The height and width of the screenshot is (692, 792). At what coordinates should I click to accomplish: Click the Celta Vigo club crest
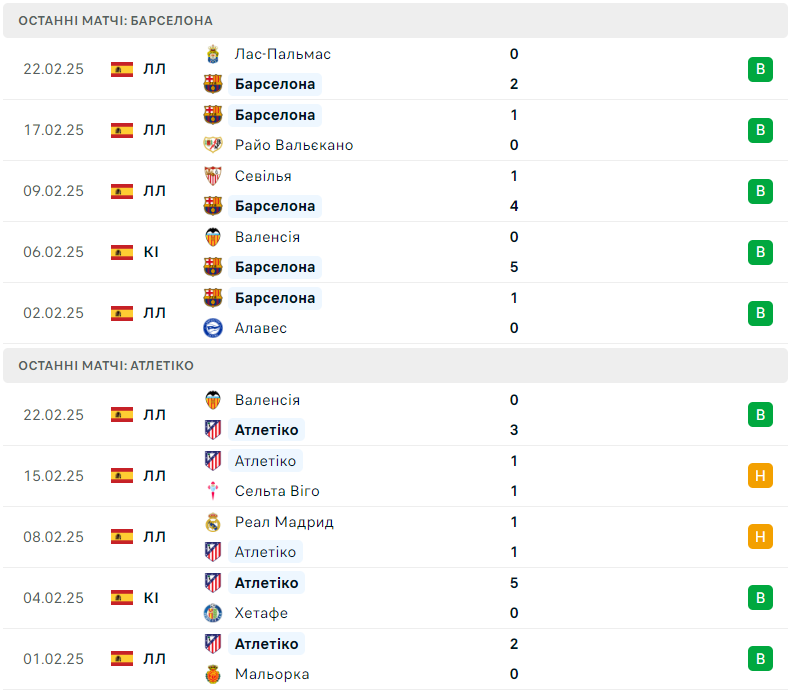tap(213, 491)
